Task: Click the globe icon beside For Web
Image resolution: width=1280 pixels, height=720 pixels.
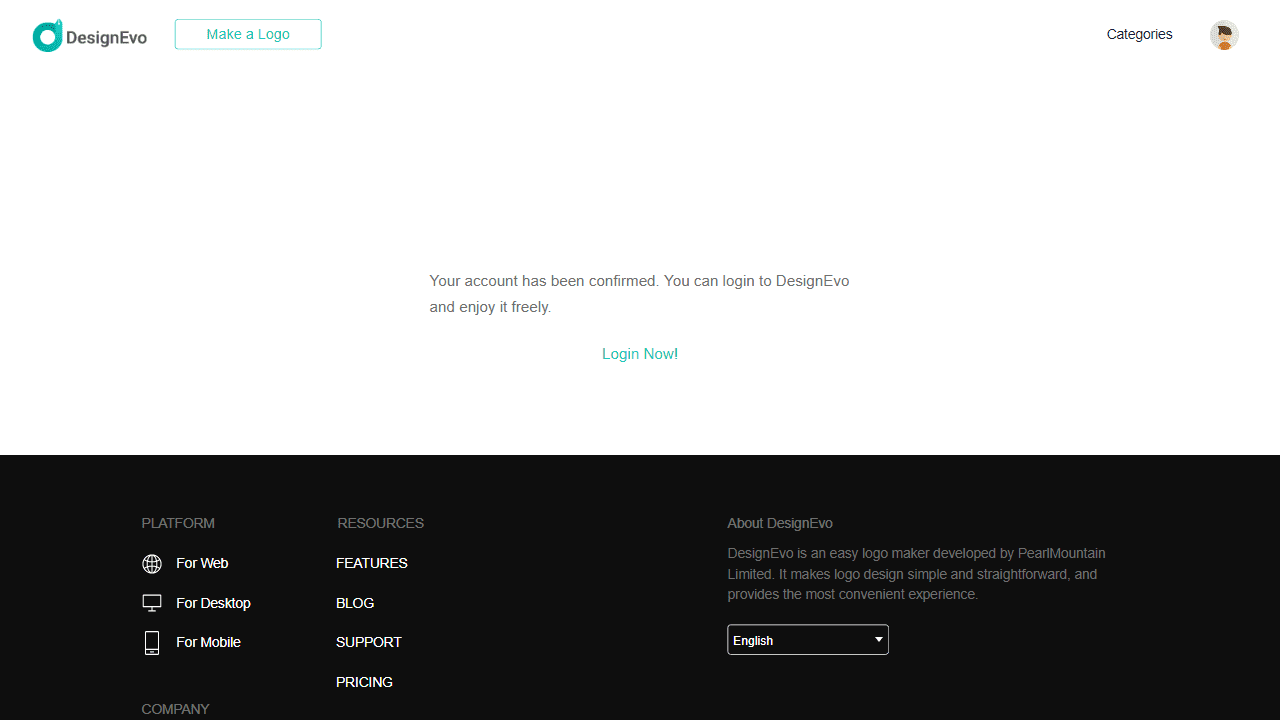Action: point(152,564)
